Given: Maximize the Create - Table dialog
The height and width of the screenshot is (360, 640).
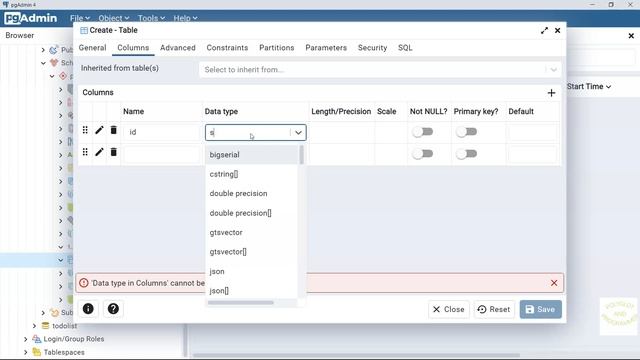Looking at the screenshot, I should coord(544,31).
